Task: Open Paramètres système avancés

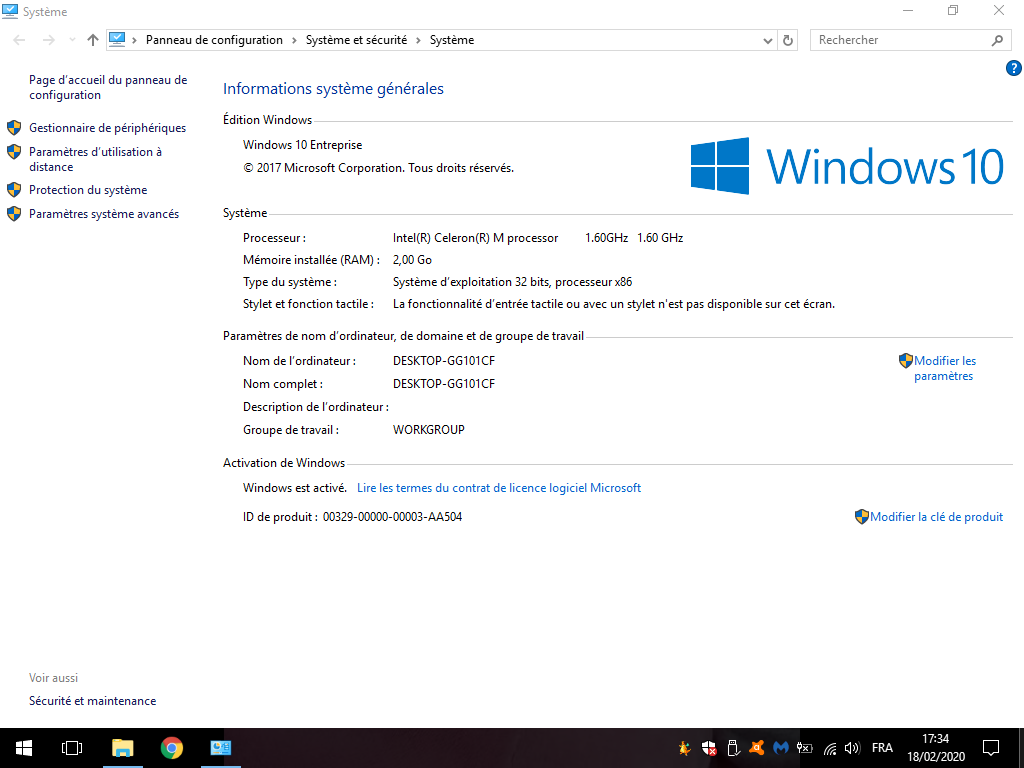Action: (x=104, y=214)
